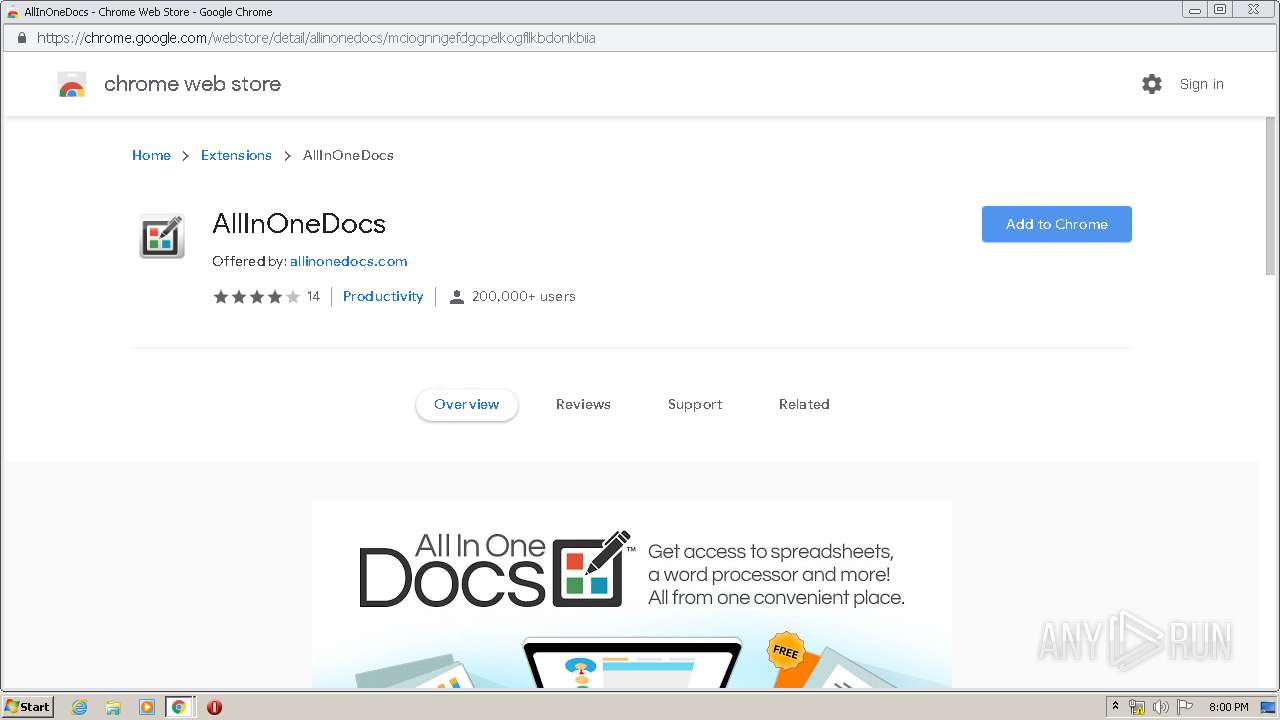
Task: Click the volume speaker tray icon
Action: coord(1161,707)
